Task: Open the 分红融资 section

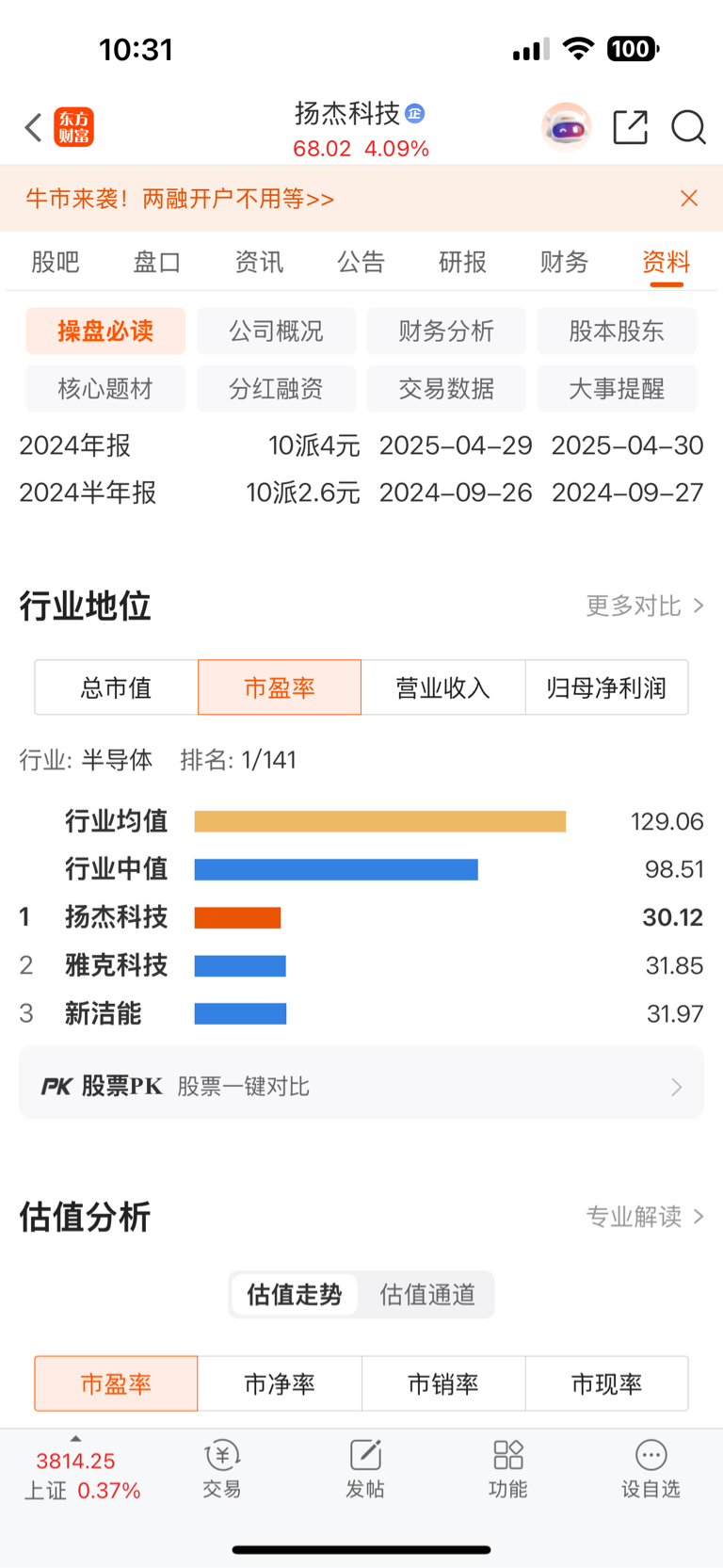Action: (x=276, y=389)
